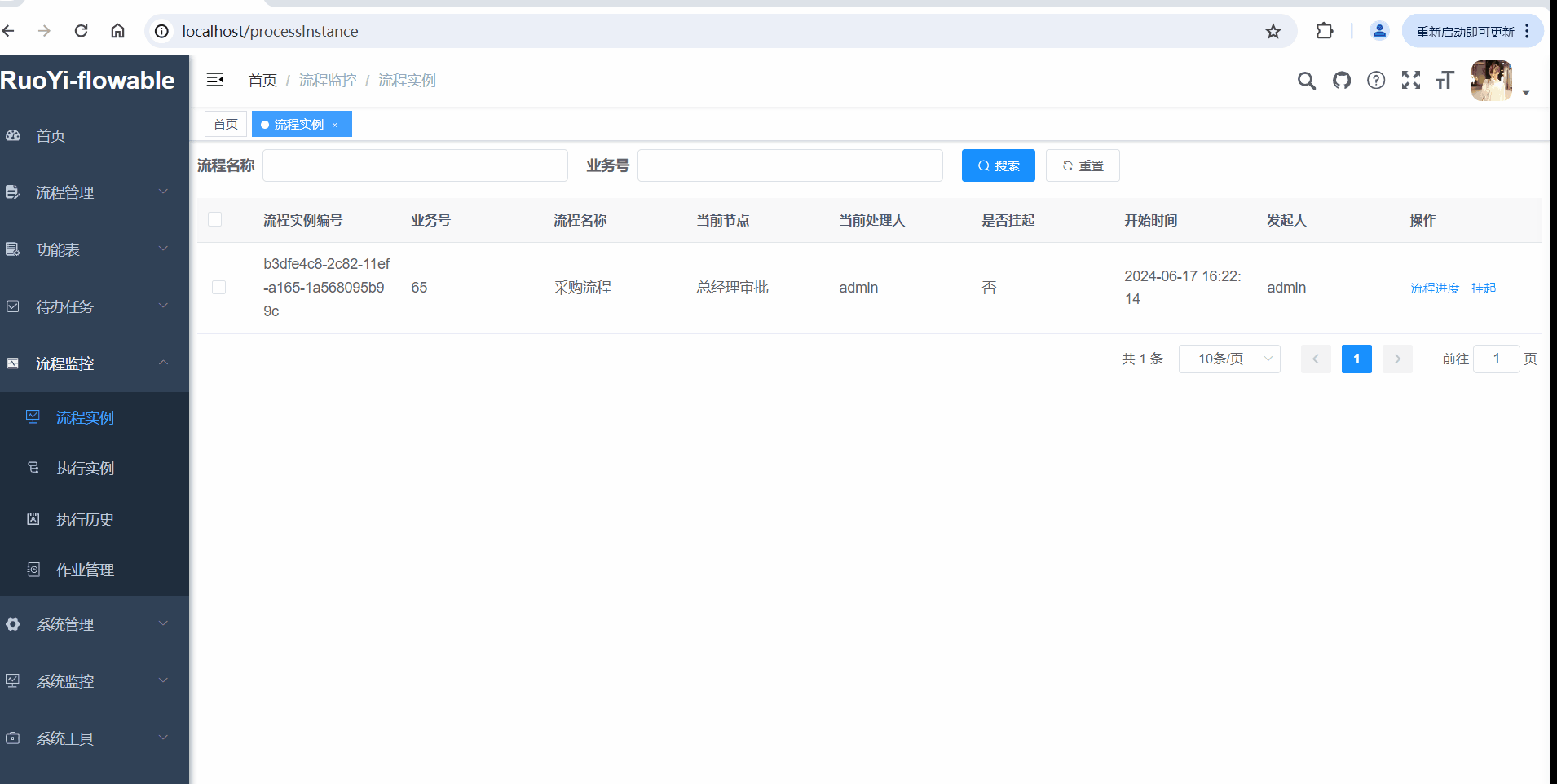The width and height of the screenshot is (1557, 784).
Task: Click the help question mark icon
Action: click(x=1377, y=81)
